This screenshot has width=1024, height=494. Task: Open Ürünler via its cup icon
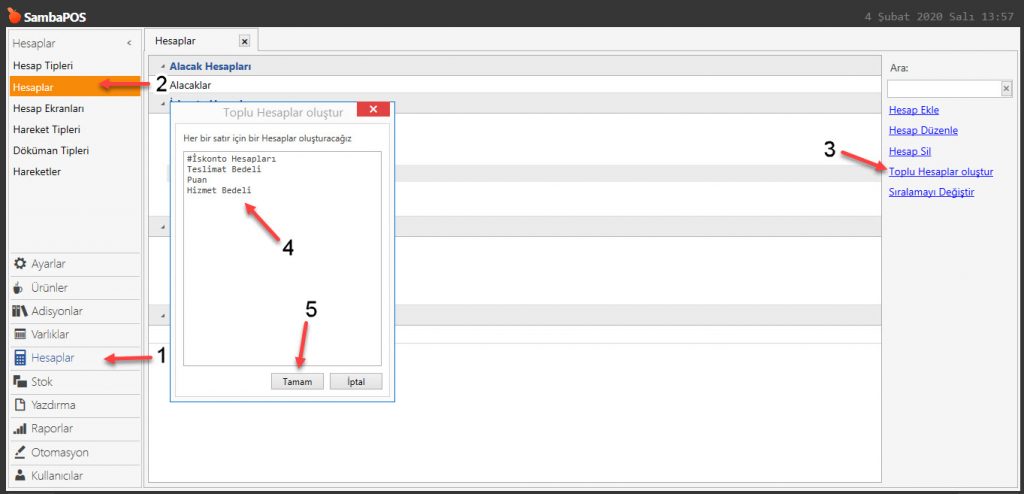click(20, 288)
